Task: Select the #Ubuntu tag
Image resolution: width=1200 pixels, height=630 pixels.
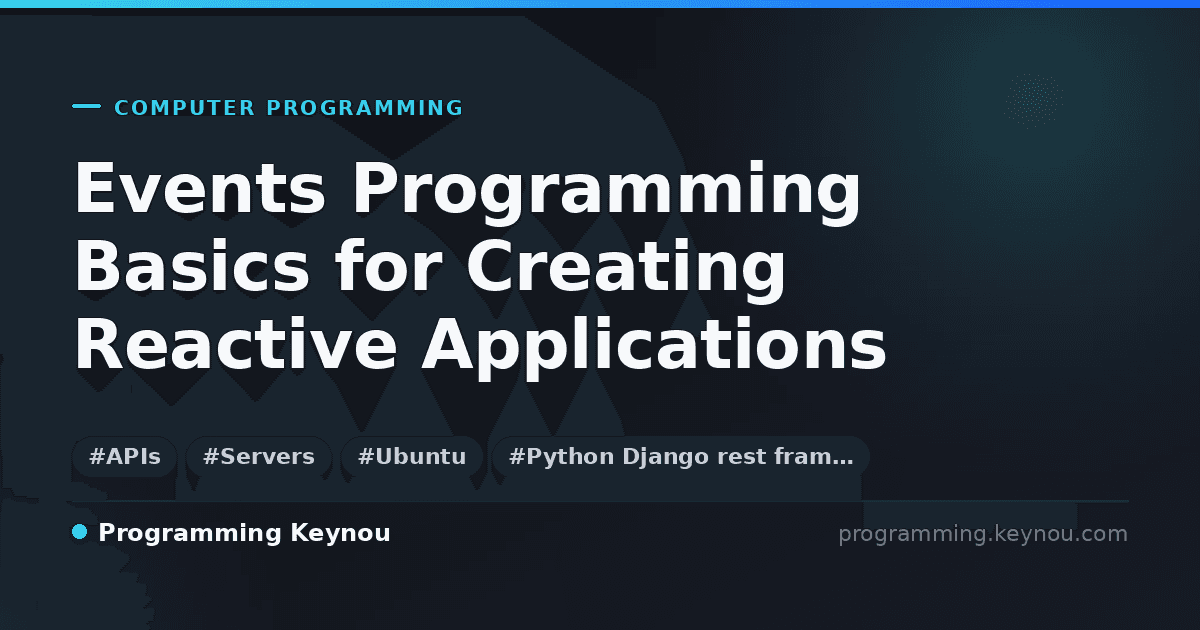Action: tap(412, 457)
